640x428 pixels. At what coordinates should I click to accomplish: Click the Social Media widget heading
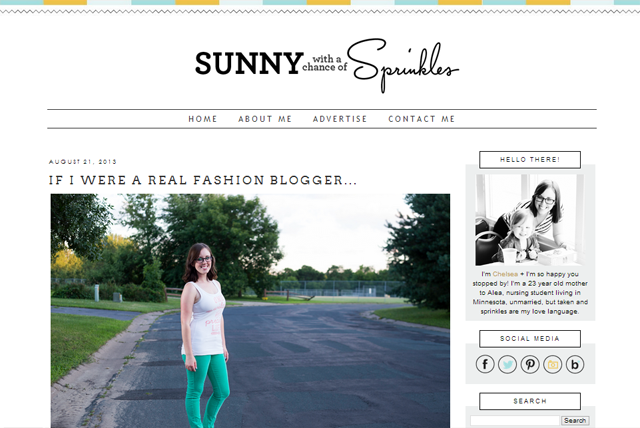pyautogui.click(x=530, y=339)
